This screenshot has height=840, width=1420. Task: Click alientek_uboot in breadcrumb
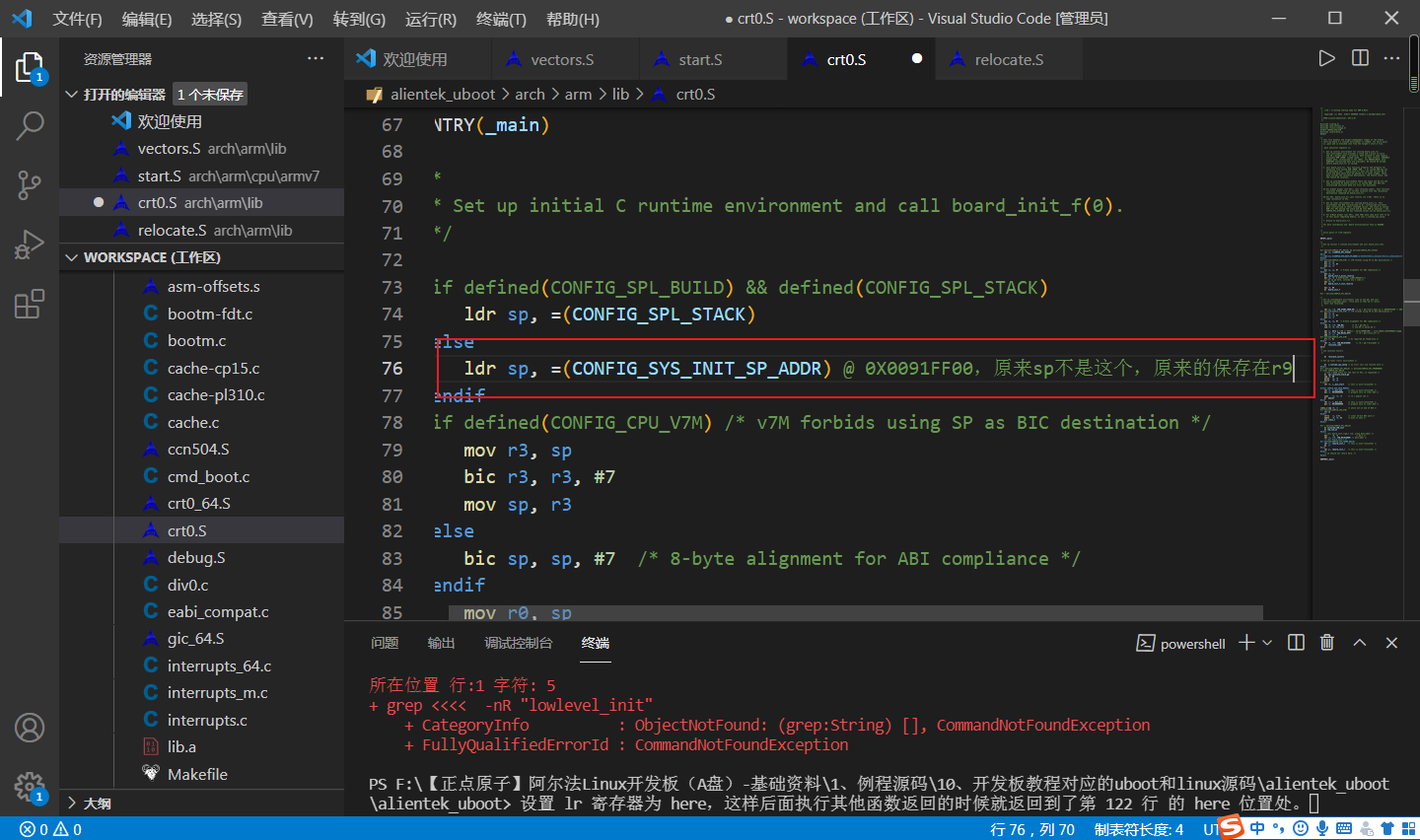coord(443,94)
